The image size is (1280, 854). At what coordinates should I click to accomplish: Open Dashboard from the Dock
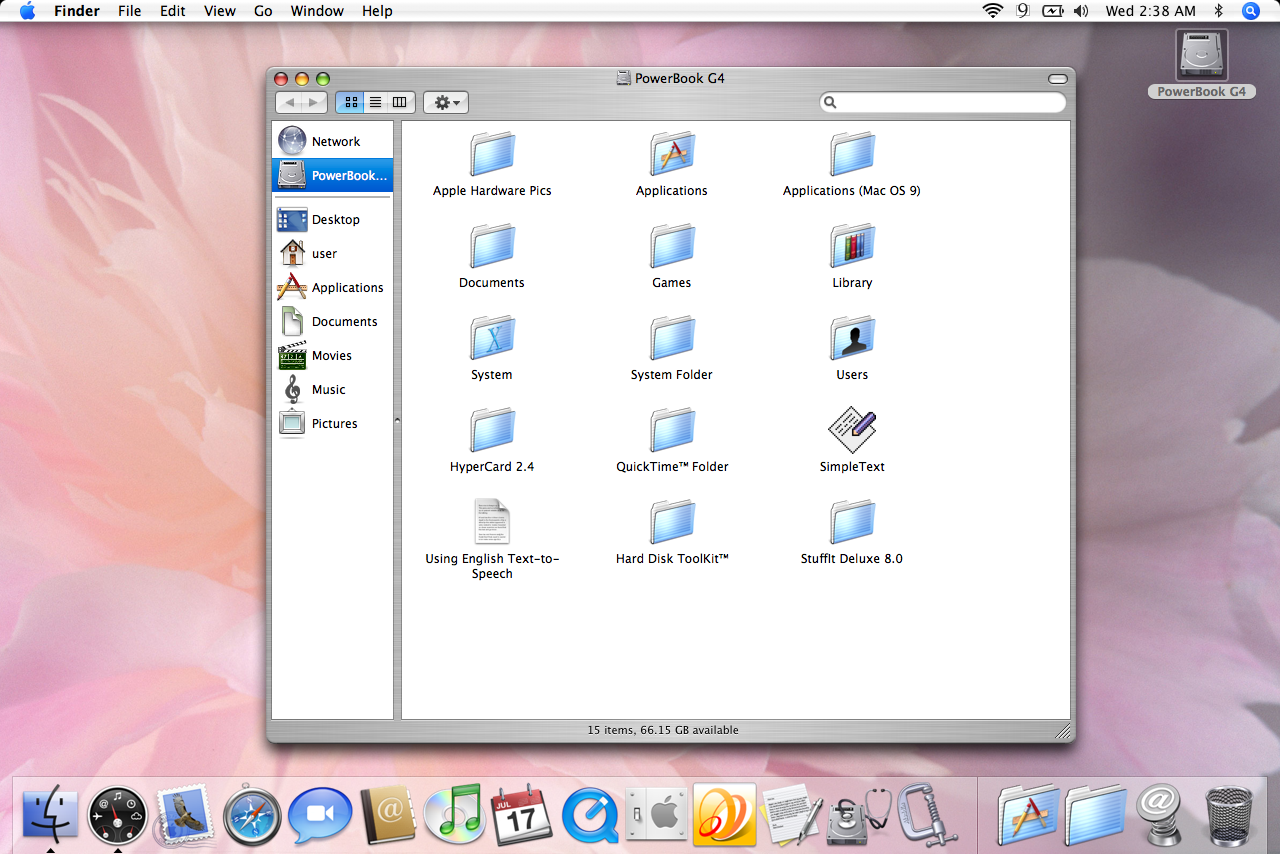coord(117,815)
